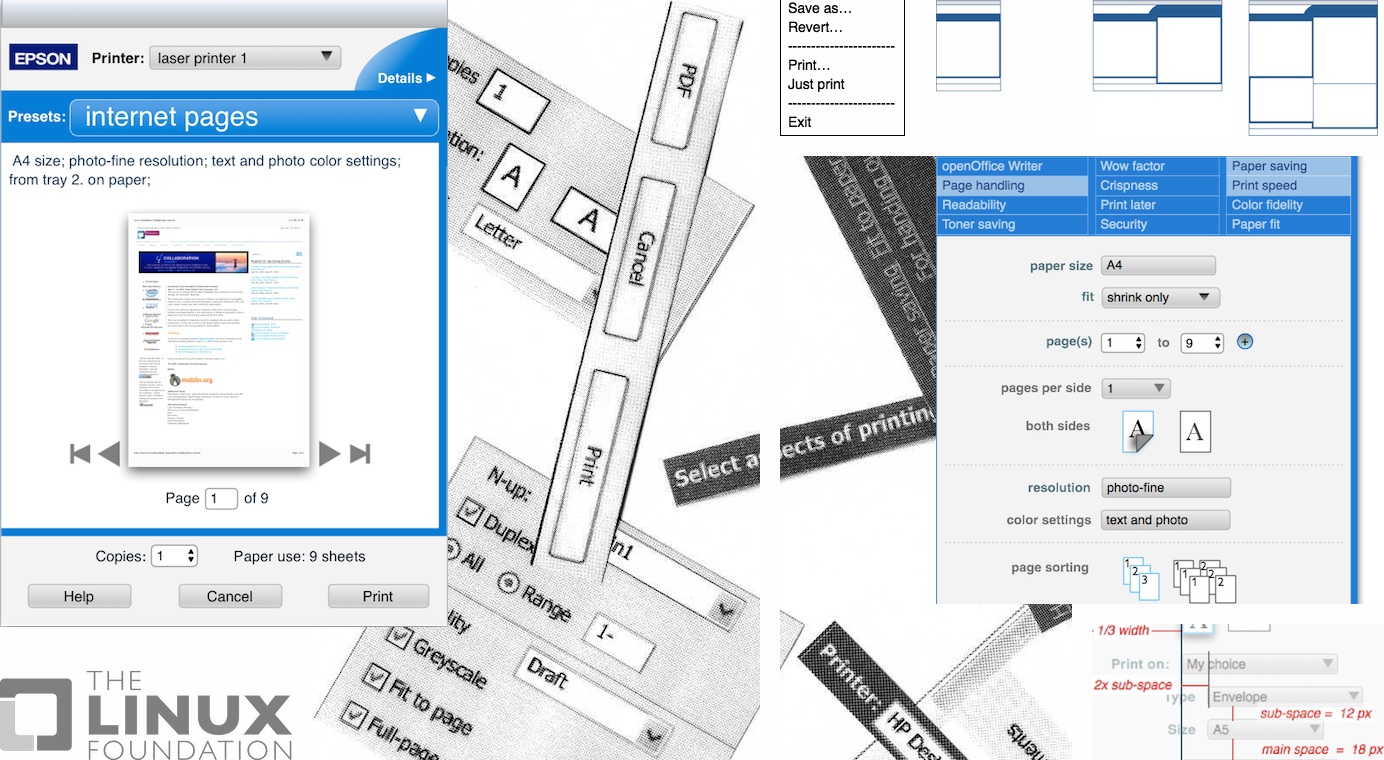
Task: Choose uncollated page sorting icon
Action: [1205, 581]
